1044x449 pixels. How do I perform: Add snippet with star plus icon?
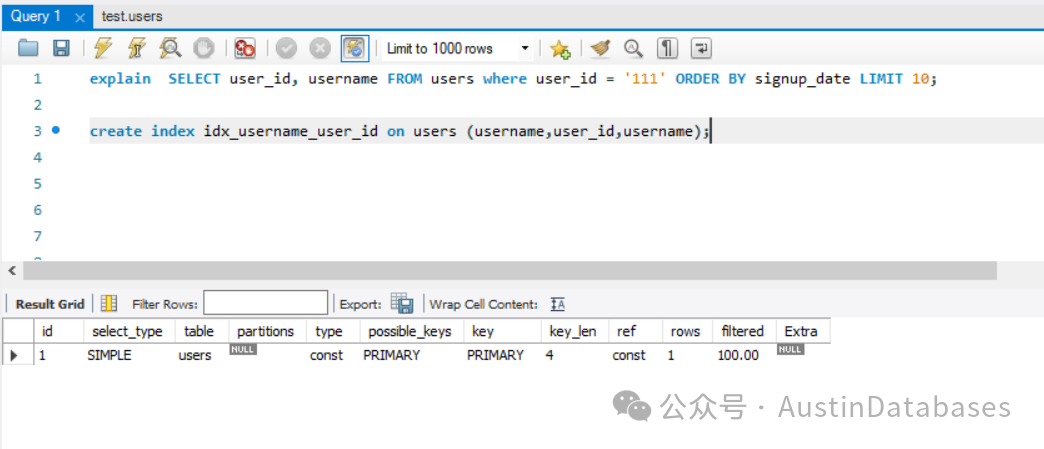tap(560, 48)
